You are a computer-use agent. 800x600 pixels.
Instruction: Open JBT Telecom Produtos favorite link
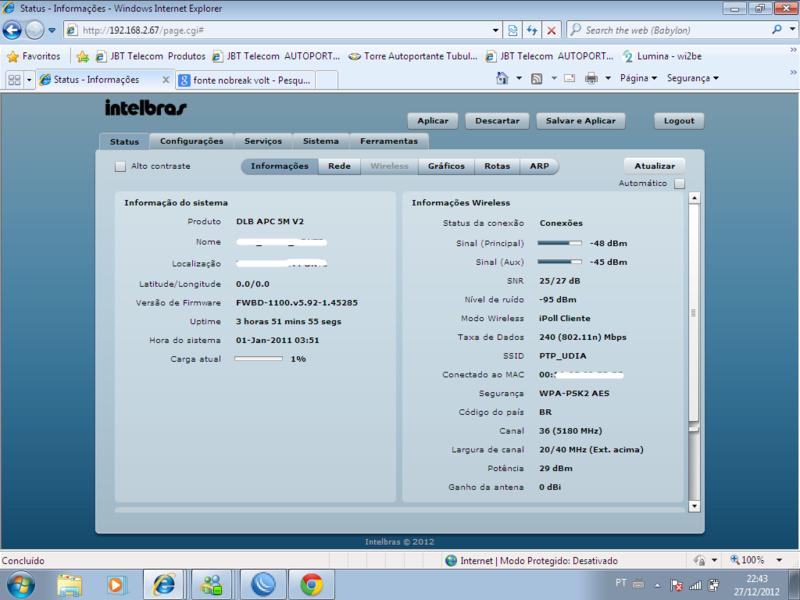151,56
